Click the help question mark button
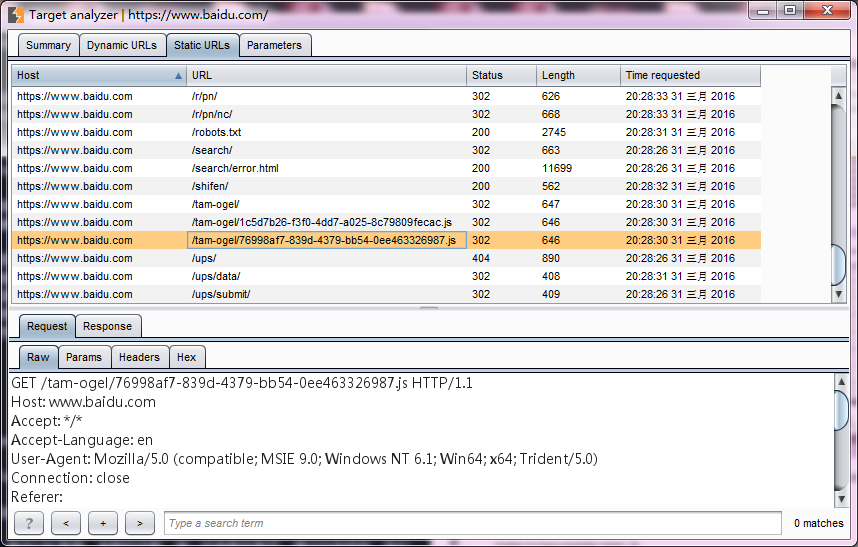The image size is (858, 547). point(29,523)
